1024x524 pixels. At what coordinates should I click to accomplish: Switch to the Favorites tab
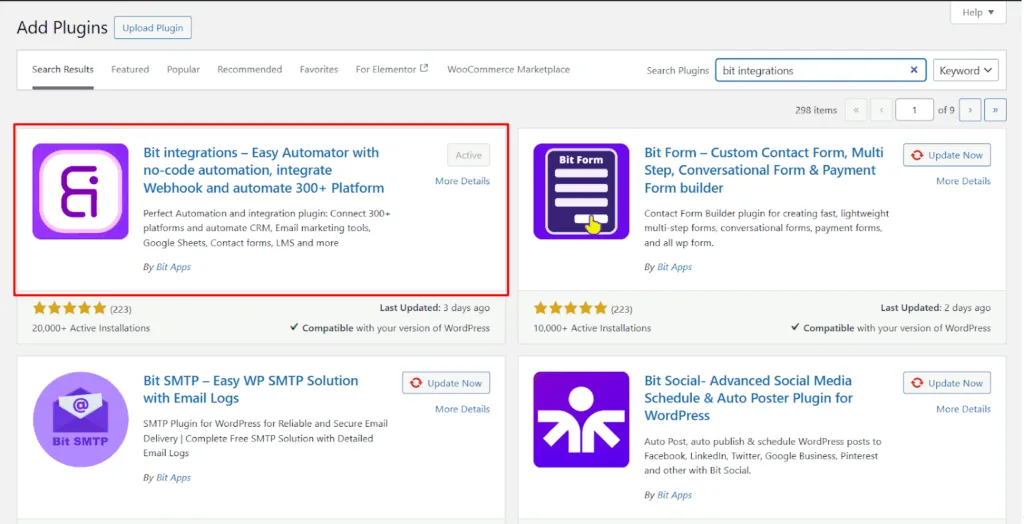pos(319,69)
